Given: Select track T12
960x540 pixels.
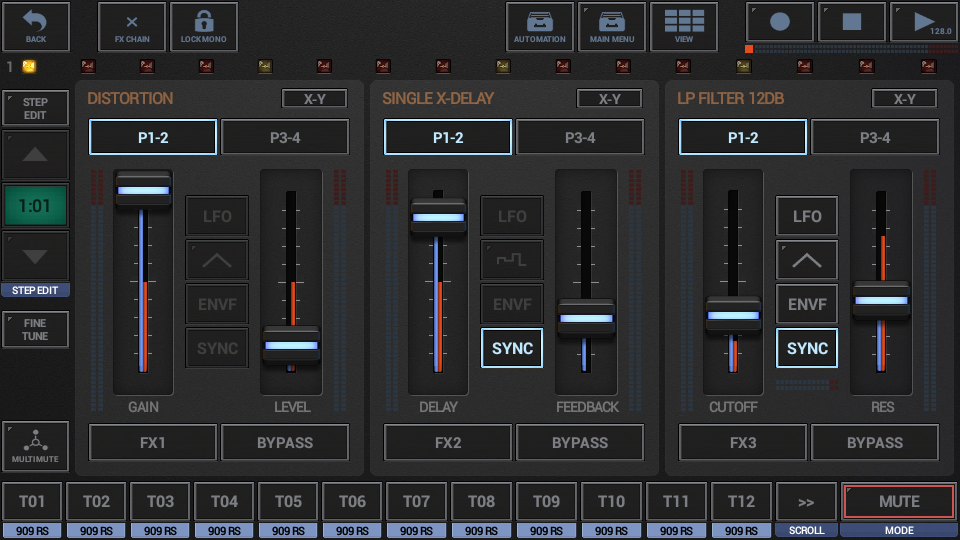Looking at the screenshot, I should pos(741,502).
